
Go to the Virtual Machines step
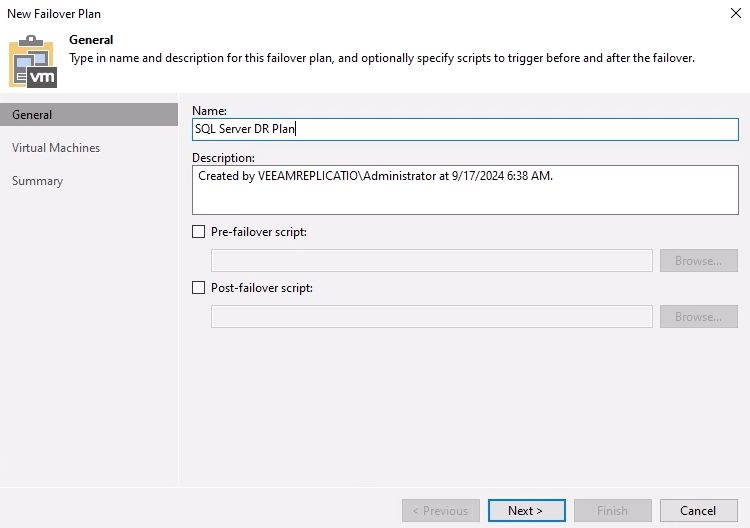pyautogui.click(x=56, y=148)
